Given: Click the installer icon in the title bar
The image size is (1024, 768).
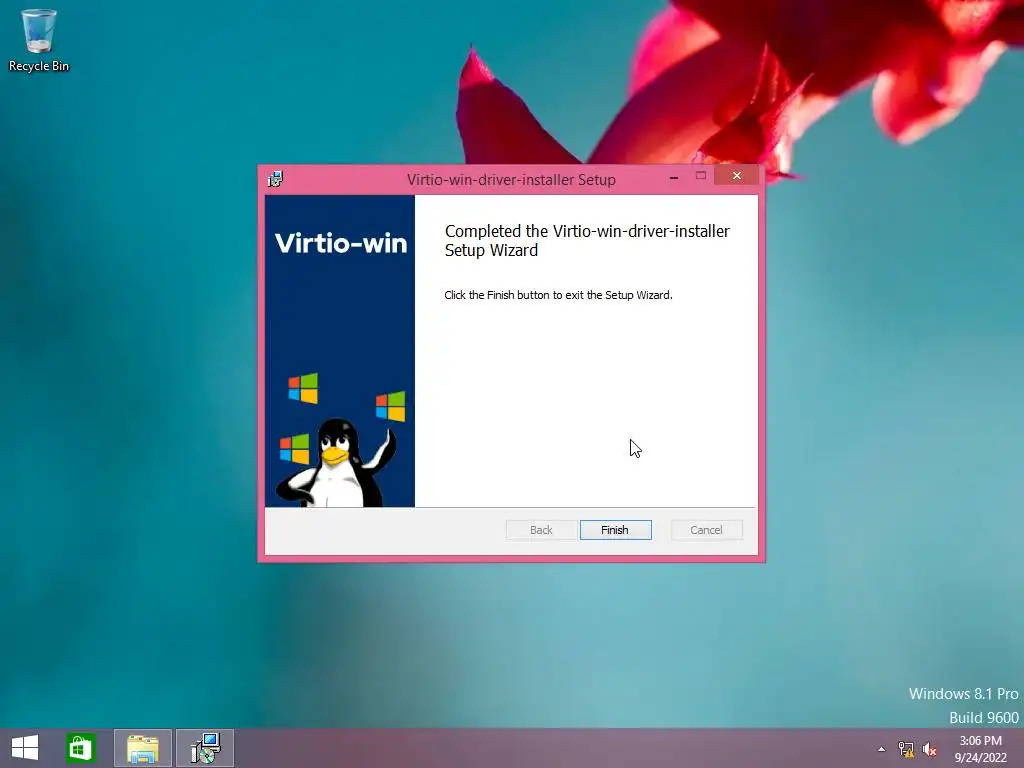Looking at the screenshot, I should point(275,179).
